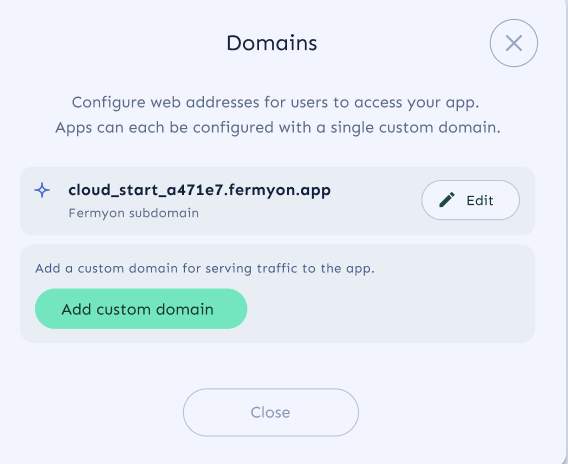This screenshot has height=464, width=568.
Task: Click the word 'domain' in green button
Action: [185, 309]
